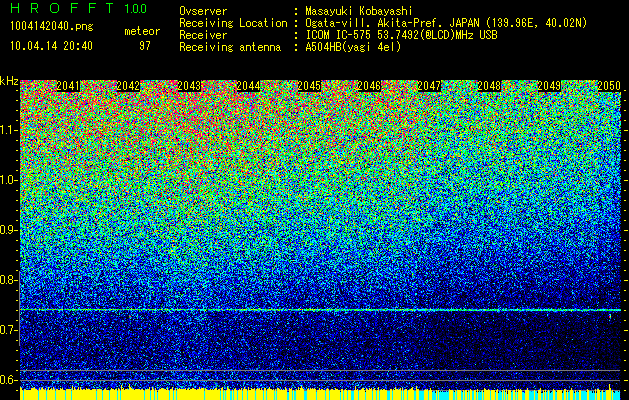Click the 0.6 frequency axis label
This screenshot has height=400, width=629.
(8, 380)
